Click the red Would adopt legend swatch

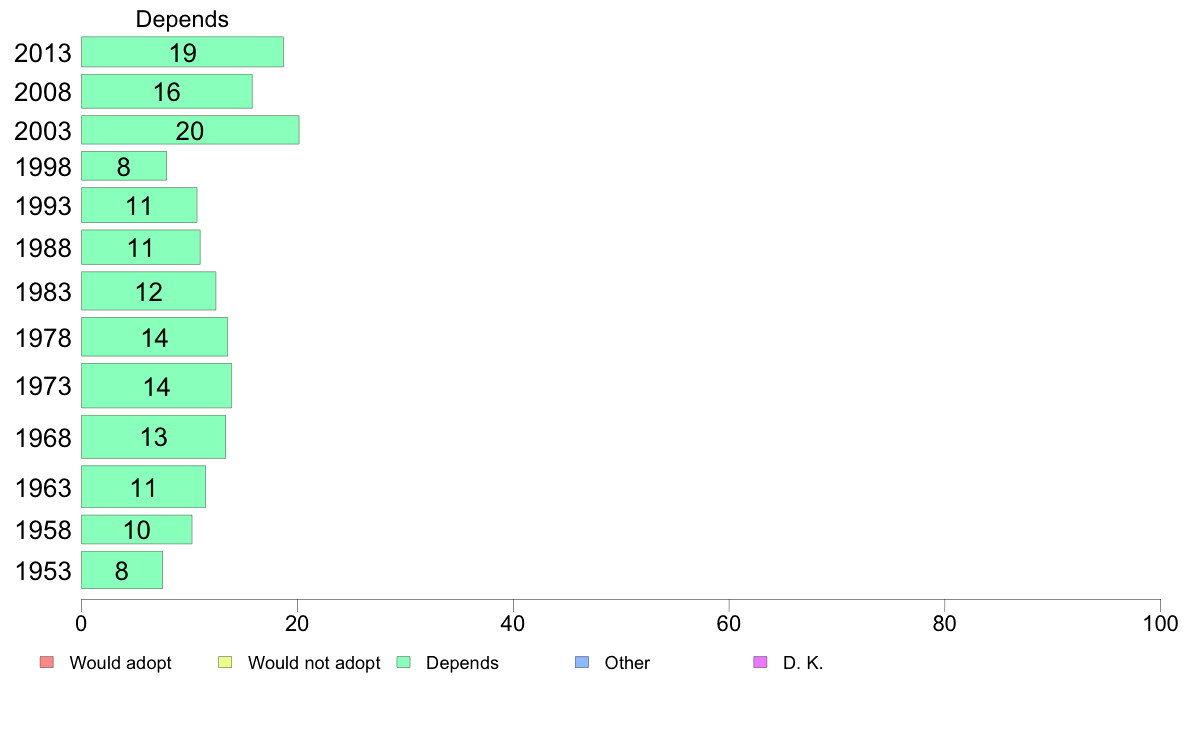[x=47, y=662]
